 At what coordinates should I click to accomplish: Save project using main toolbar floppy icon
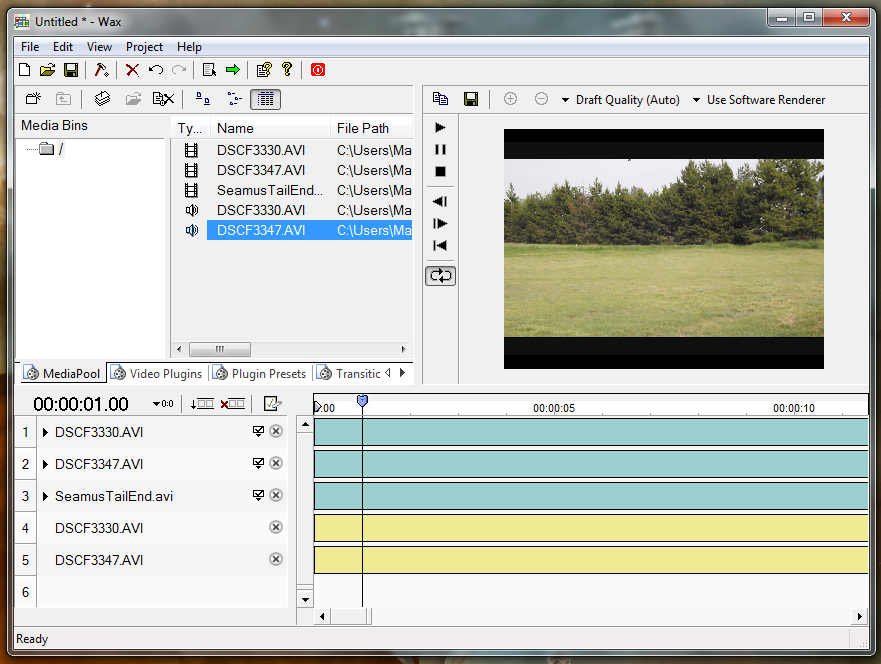(x=71, y=70)
